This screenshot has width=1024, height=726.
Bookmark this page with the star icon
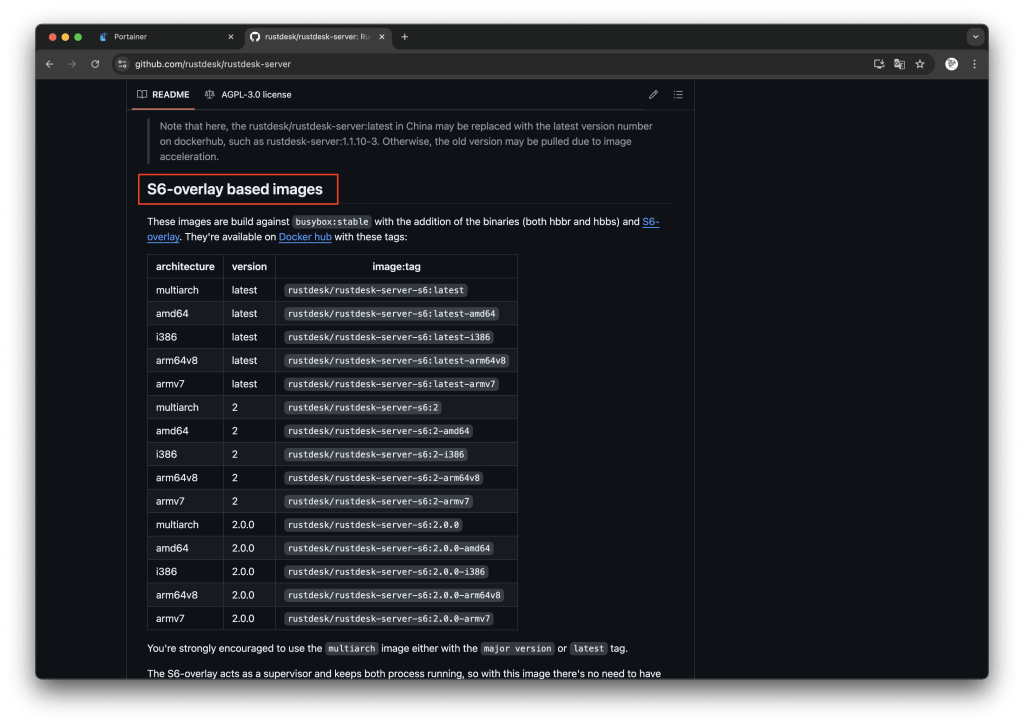pyautogui.click(x=920, y=64)
